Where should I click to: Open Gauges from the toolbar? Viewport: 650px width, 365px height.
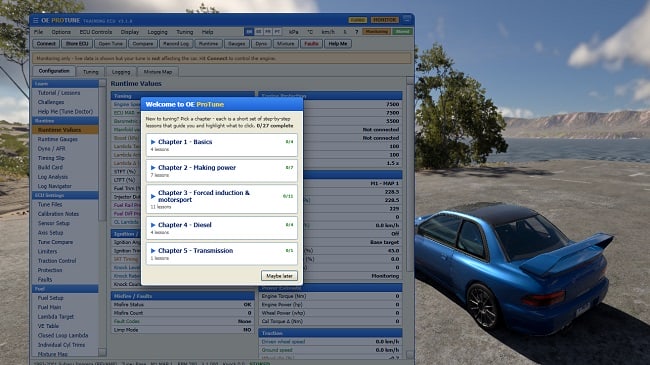236,44
